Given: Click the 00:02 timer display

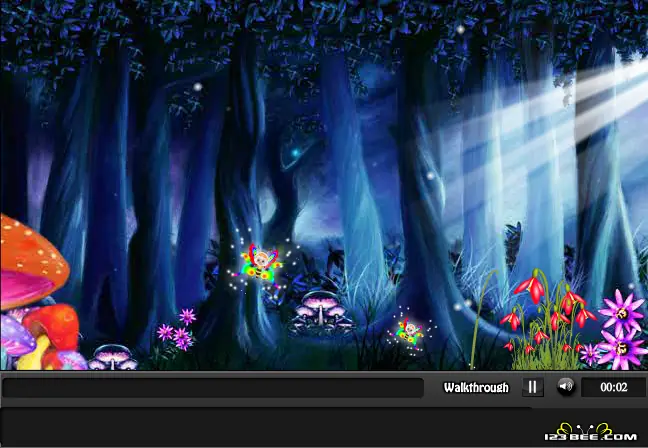Looking at the screenshot, I should point(613,387).
